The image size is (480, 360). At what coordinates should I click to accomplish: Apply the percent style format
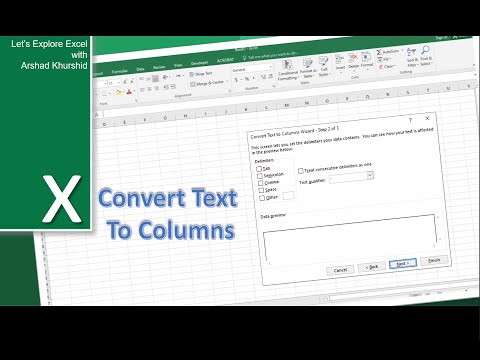pyautogui.click(x=247, y=79)
